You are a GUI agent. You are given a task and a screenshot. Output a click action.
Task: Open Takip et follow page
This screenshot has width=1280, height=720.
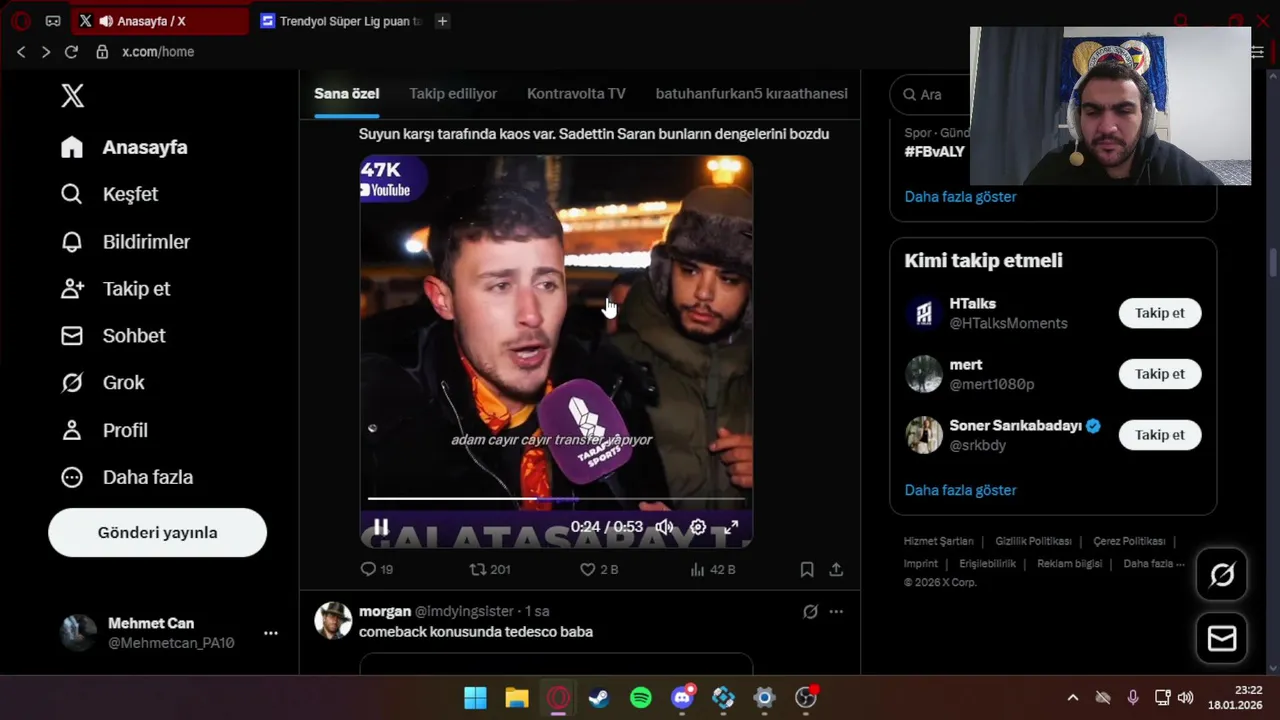pos(115,289)
